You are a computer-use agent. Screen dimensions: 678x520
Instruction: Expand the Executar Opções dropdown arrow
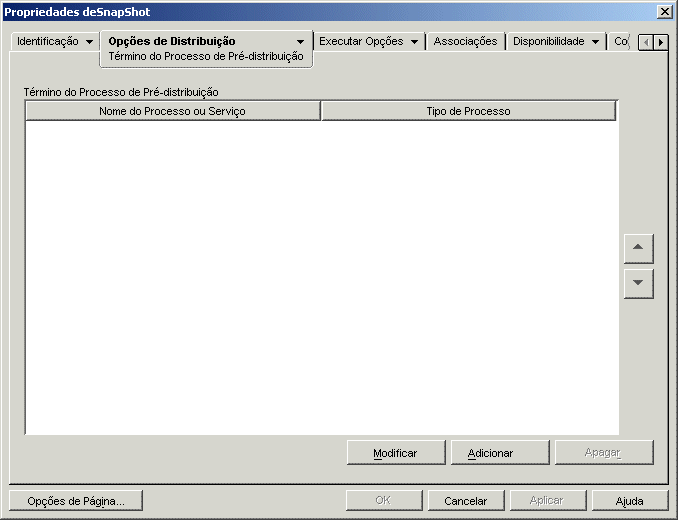click(414, 42)
